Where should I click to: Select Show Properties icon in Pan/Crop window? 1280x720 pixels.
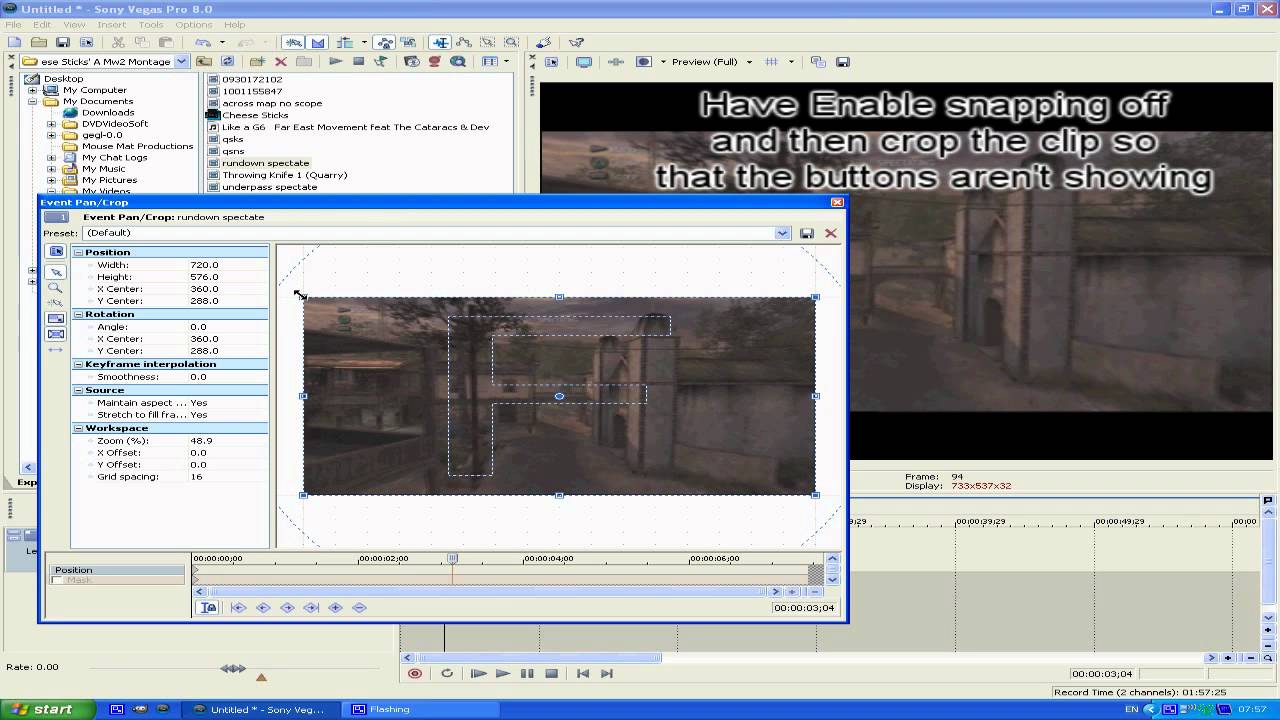coord(56,251)
